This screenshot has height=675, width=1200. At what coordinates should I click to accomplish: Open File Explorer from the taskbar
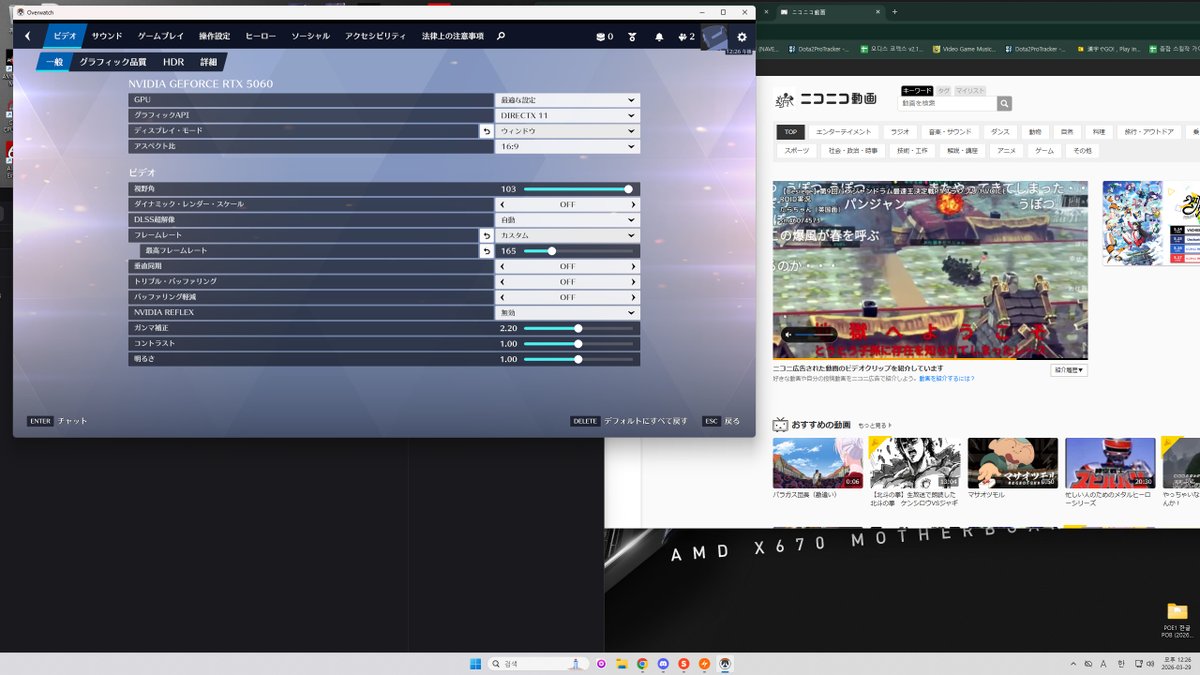coord(621,663)
